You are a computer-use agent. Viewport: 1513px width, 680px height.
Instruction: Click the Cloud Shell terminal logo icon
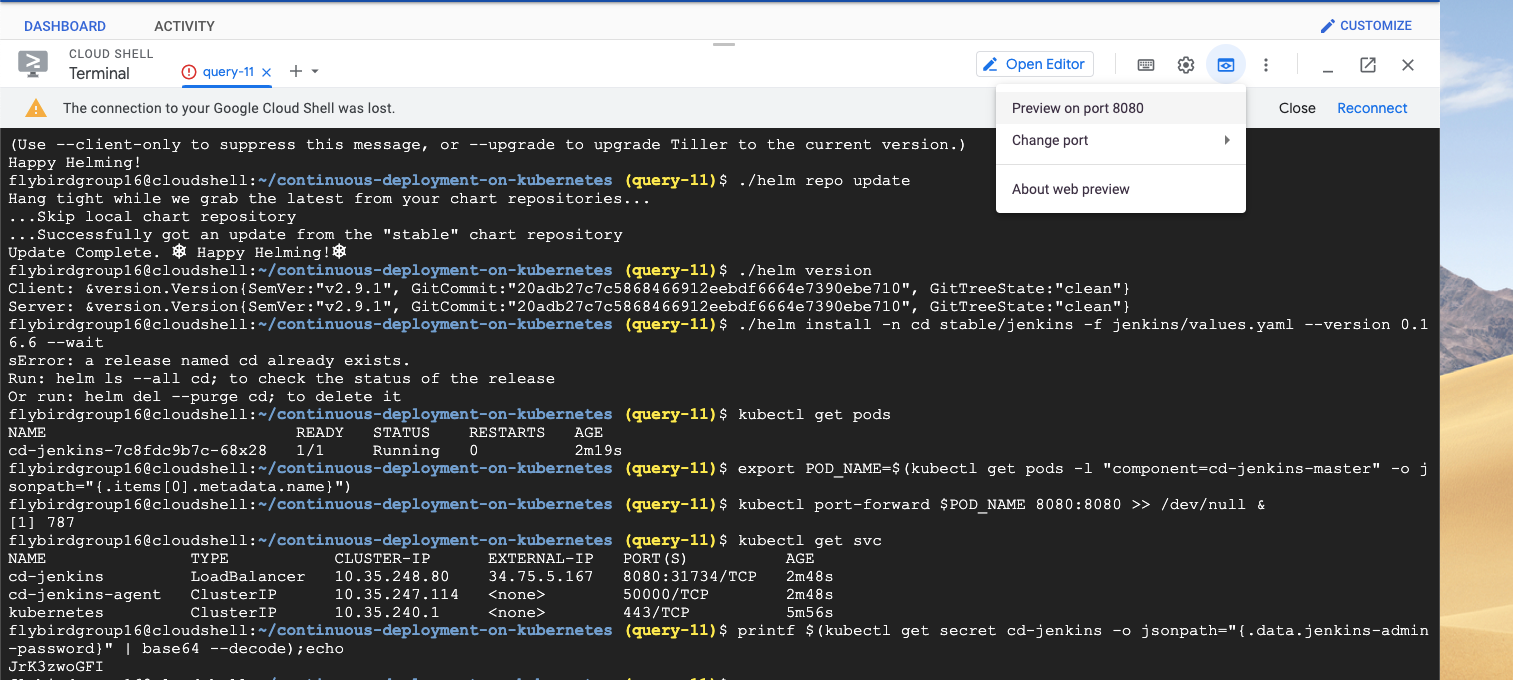pos(33,64)
